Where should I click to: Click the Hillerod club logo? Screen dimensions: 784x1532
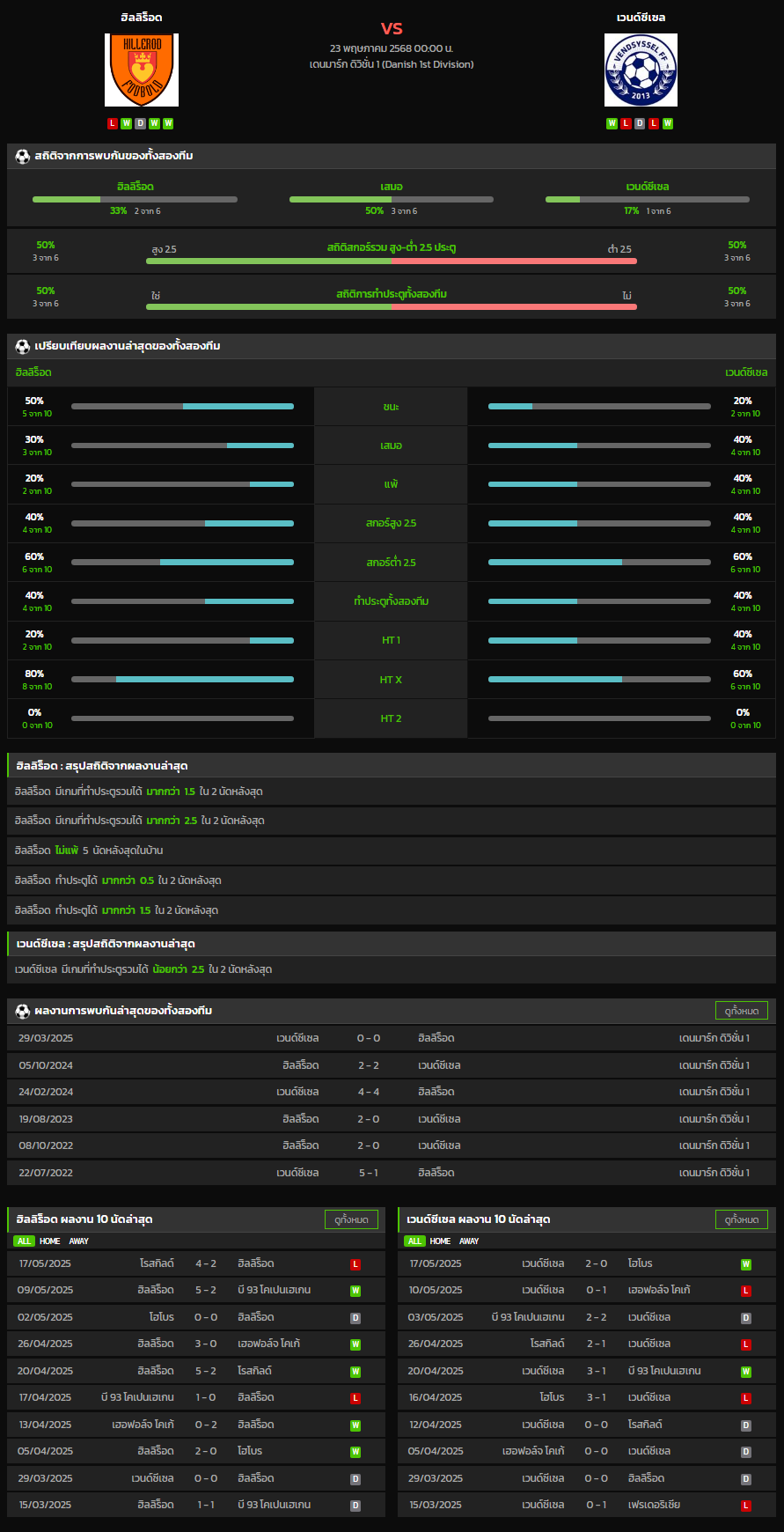coord(142,70)
